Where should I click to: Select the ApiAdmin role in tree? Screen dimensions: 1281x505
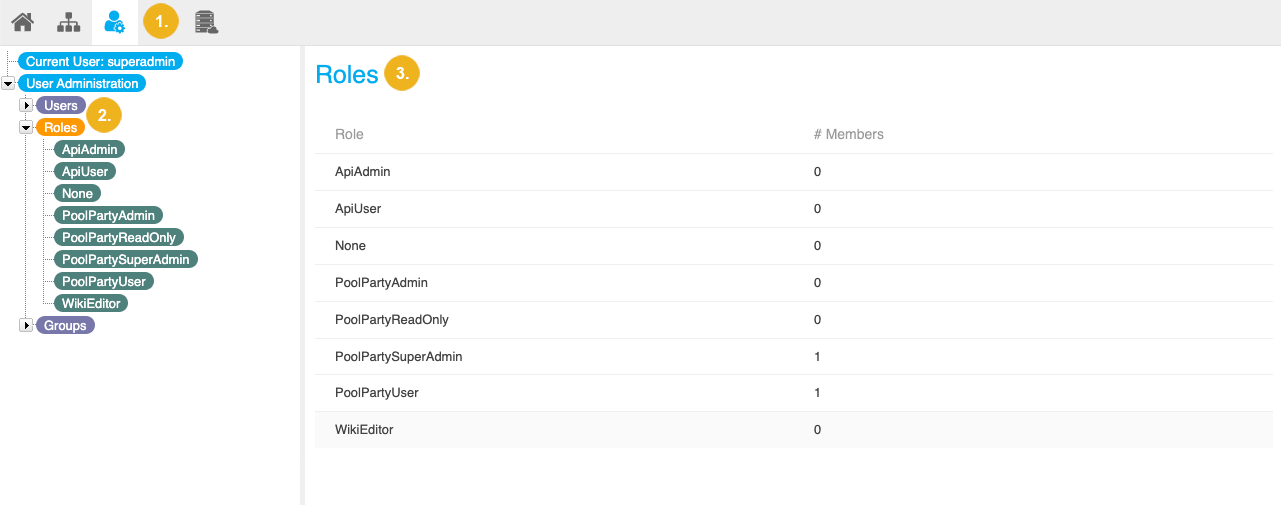pos(90,149)
